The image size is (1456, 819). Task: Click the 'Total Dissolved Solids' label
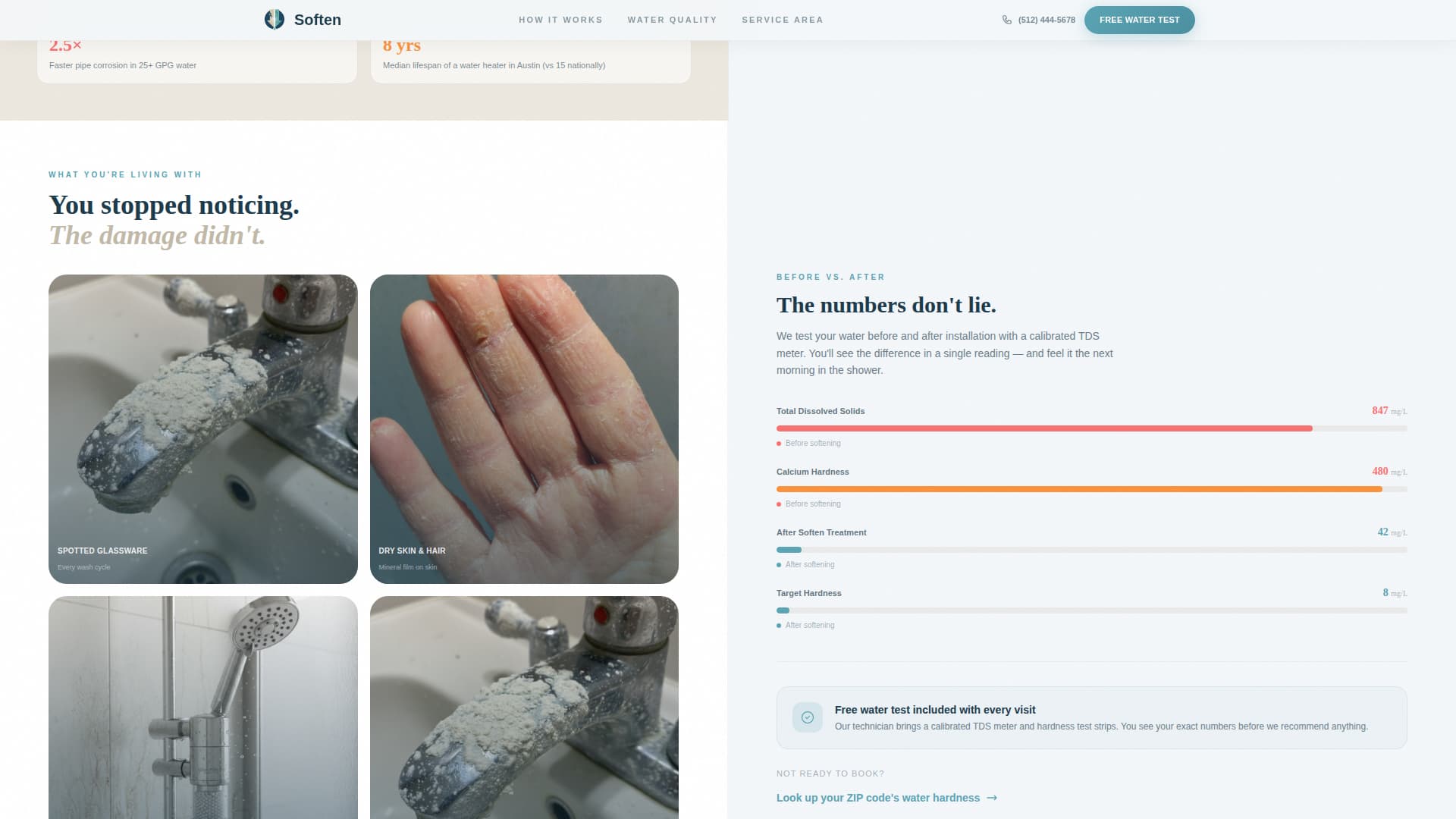pyautogui.click(x=821, y=411)
